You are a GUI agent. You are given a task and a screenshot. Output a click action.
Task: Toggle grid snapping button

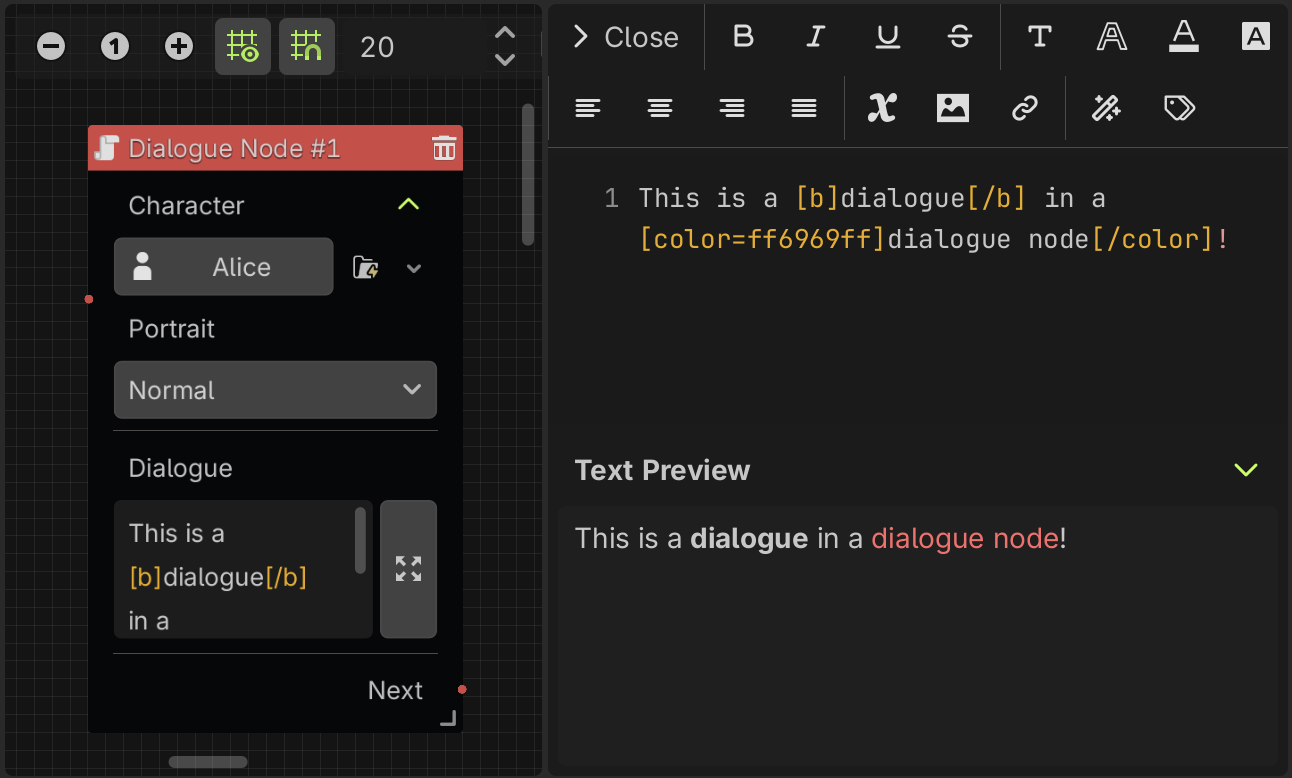[307, 46]
